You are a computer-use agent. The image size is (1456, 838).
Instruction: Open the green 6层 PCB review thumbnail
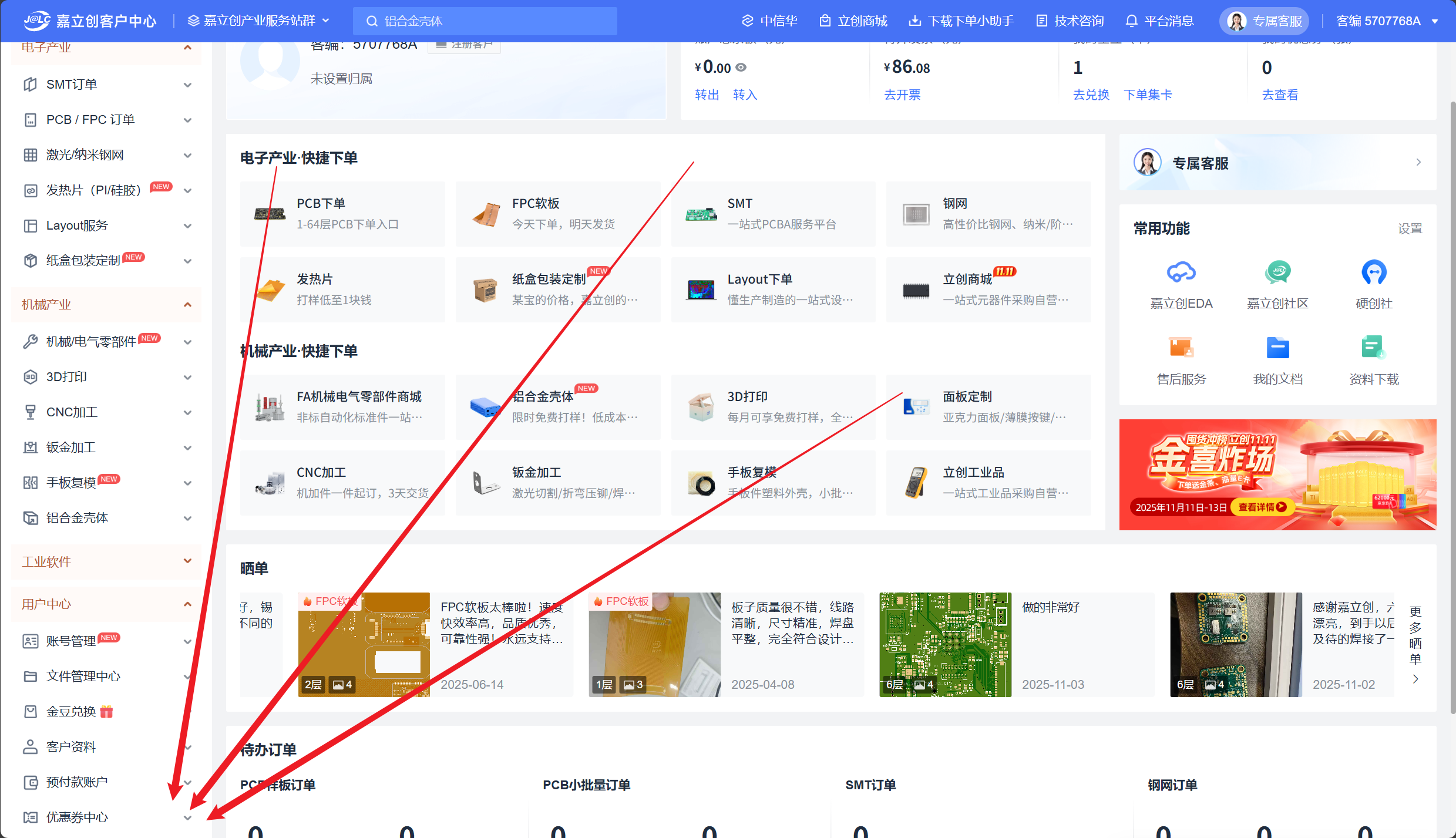click(945, 644)
